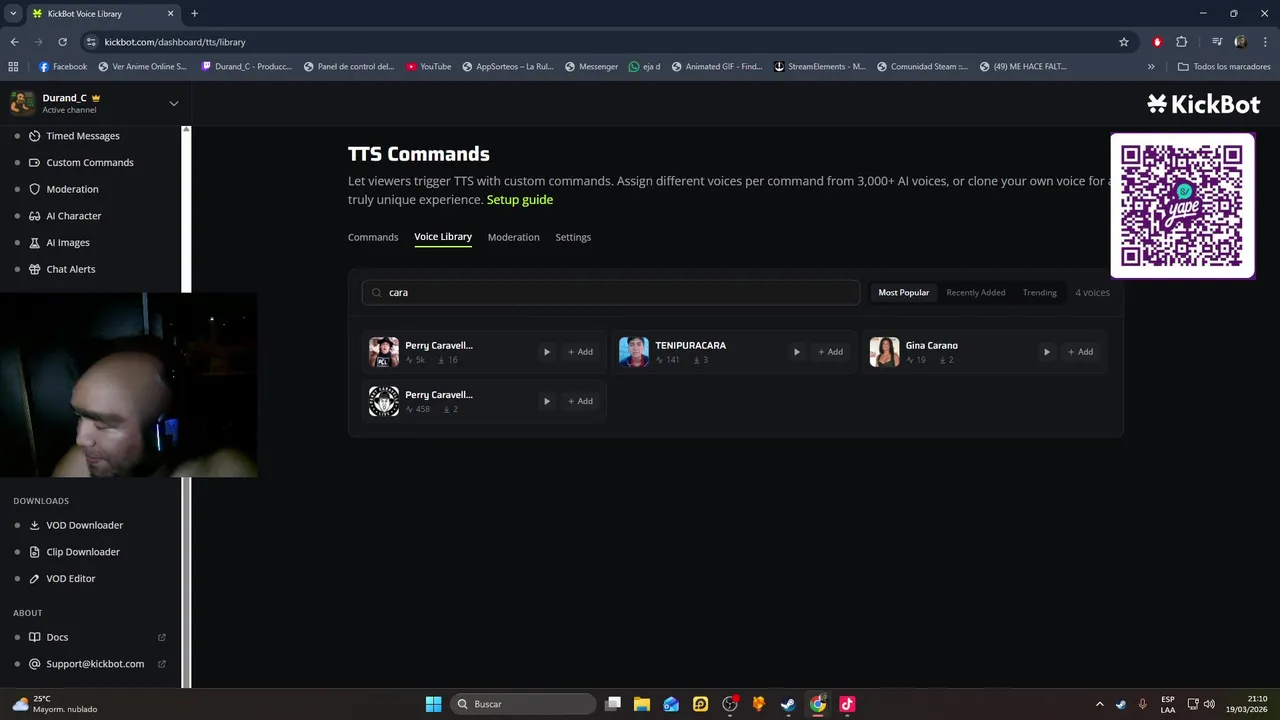Open VOD Downloader tool
This screenshot has width=1280, height=720.
(84, 525)
